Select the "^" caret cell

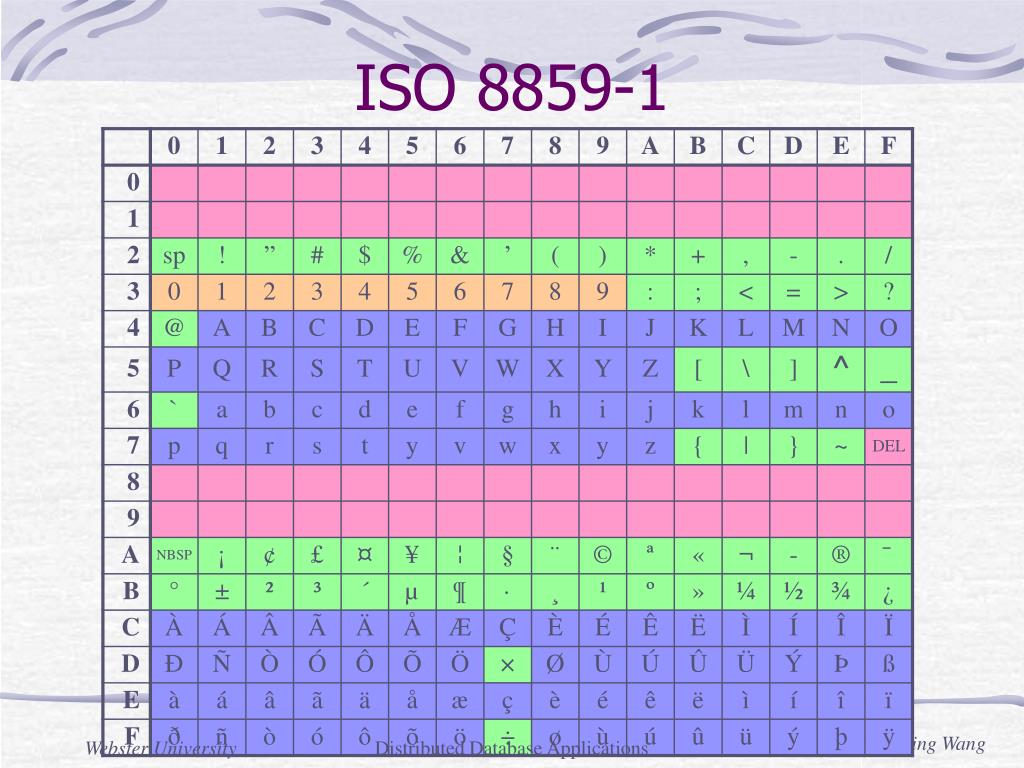841,370
